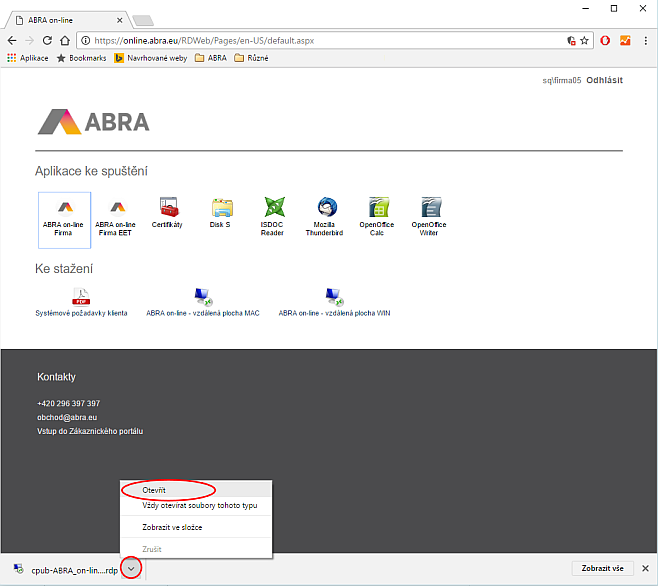Close the downloads bar
The height and width of the screenshot is (586, 658).
tap(645, 568)
